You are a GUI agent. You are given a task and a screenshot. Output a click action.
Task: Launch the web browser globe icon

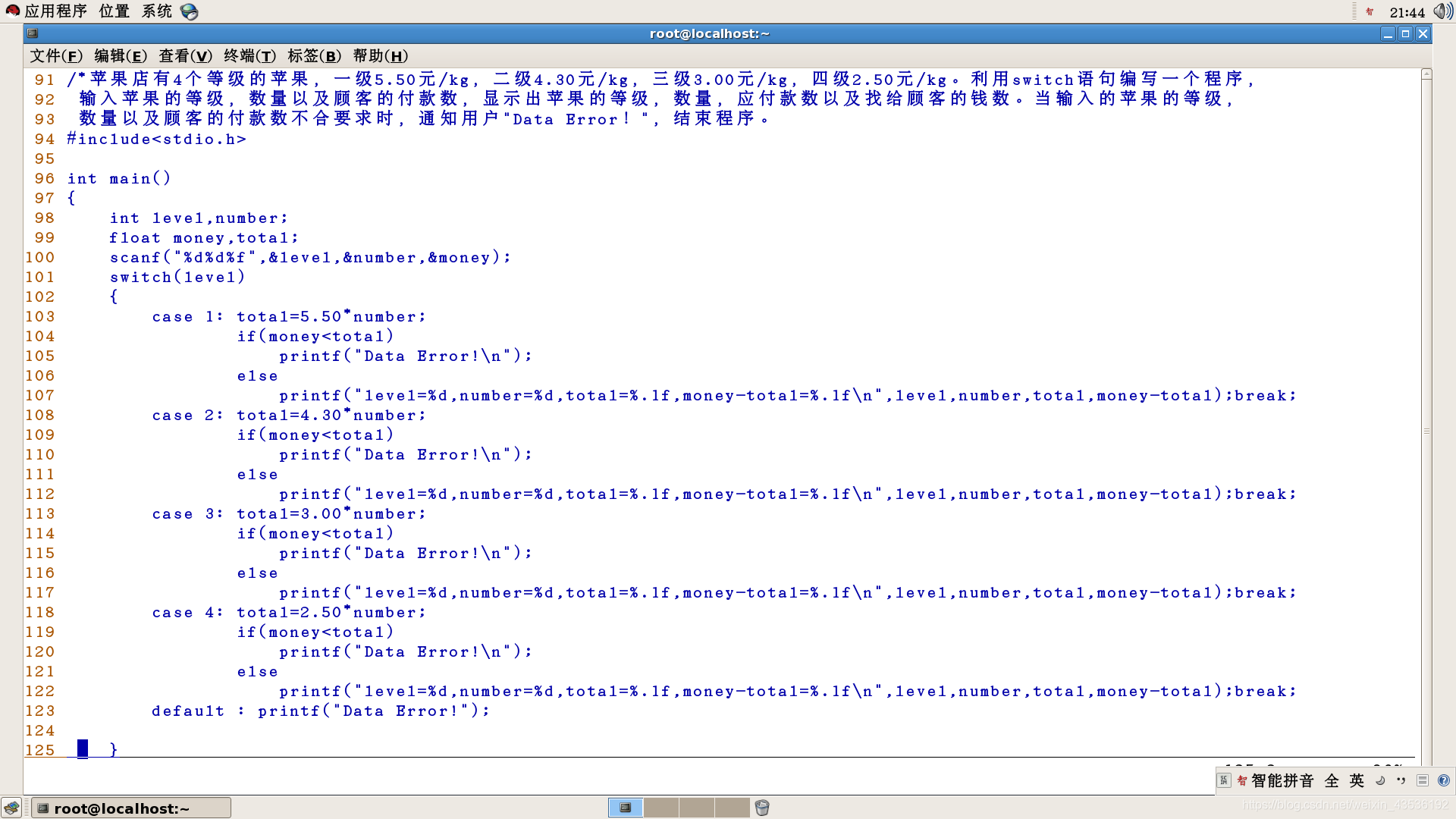pos(189,11)
